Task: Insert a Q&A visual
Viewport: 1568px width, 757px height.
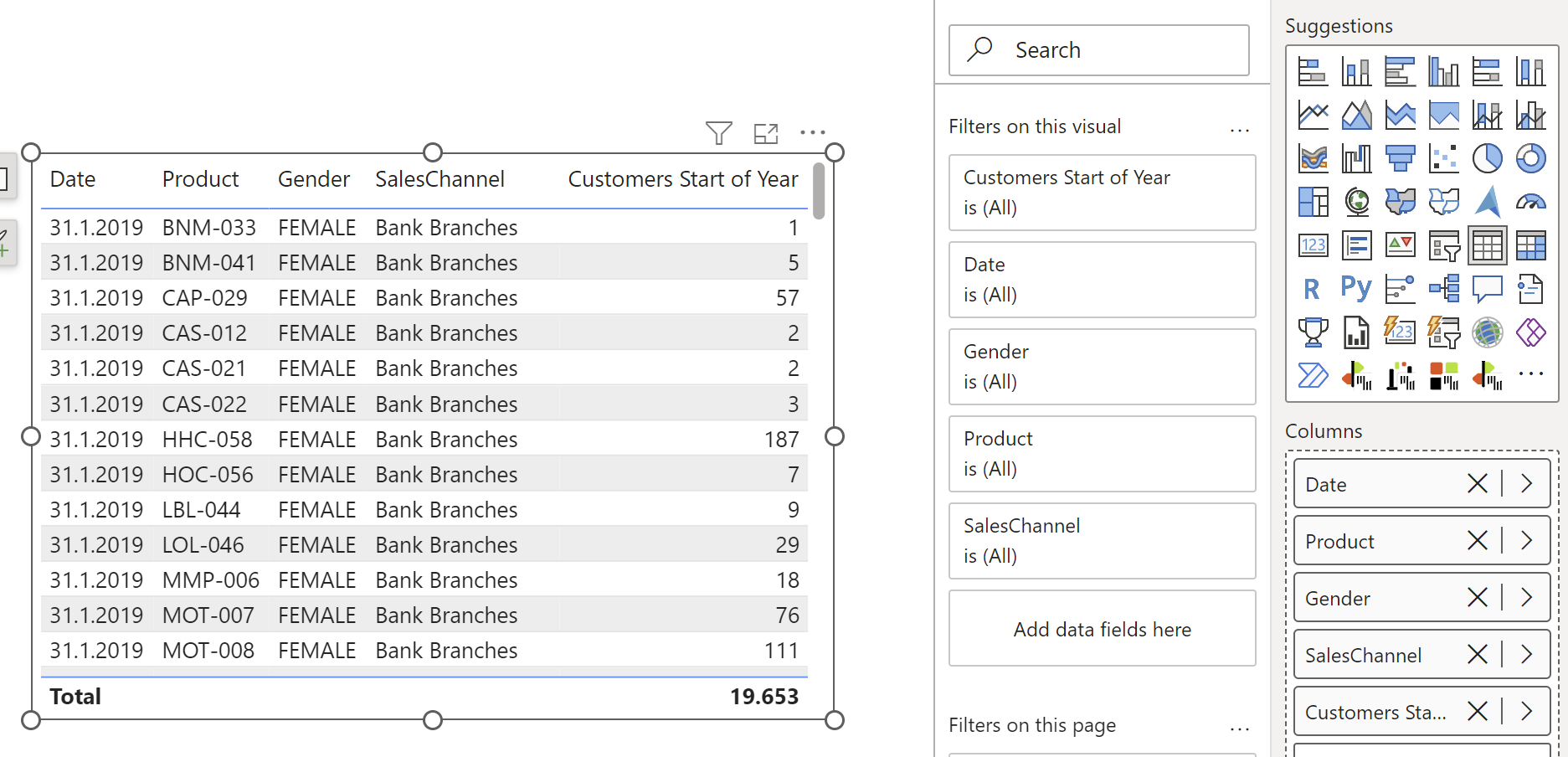Action: [1488, 288]
